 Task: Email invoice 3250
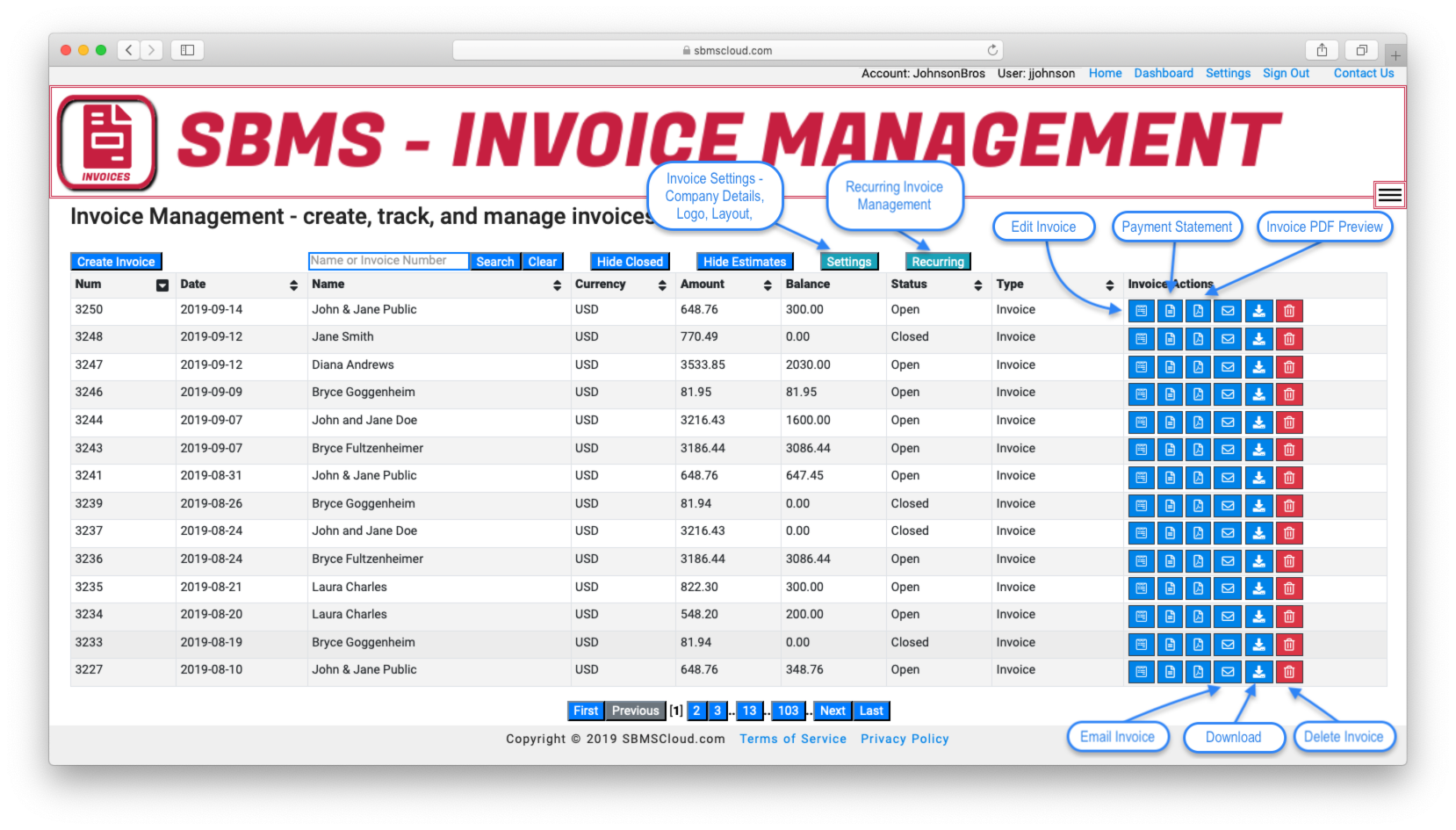(1228, 311)
